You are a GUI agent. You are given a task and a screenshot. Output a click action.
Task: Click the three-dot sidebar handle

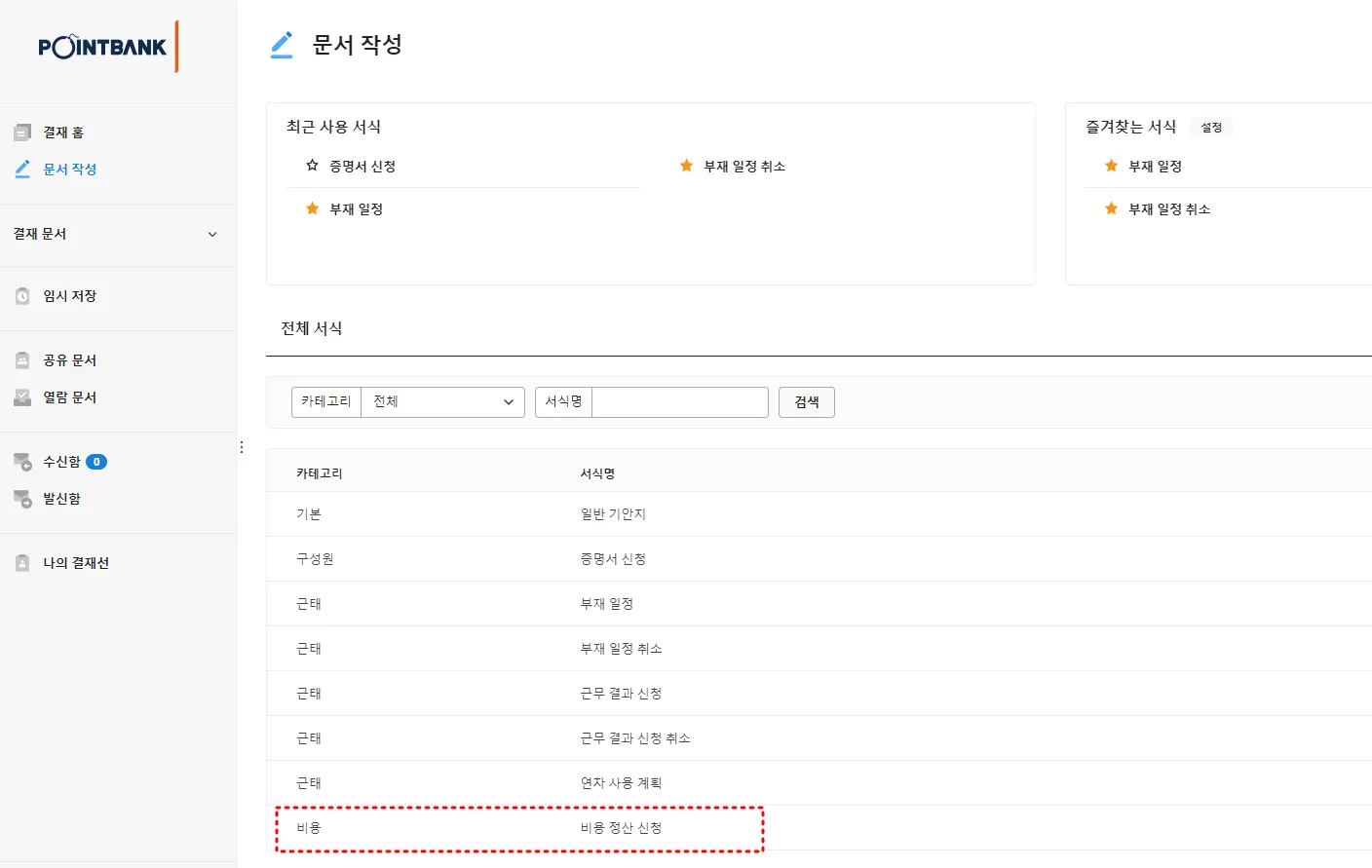(x=242, y=447)
